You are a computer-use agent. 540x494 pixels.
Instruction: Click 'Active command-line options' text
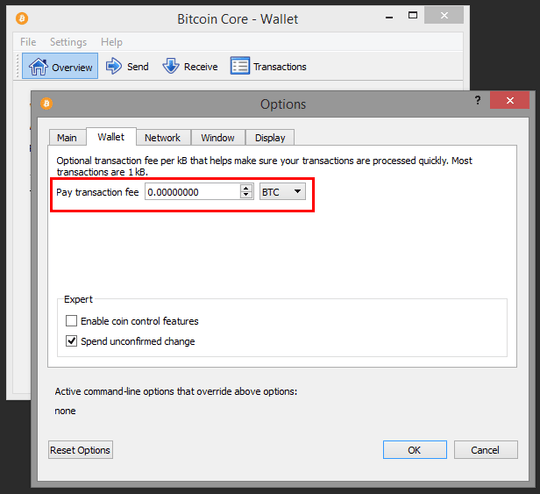[x=176, y=391]
